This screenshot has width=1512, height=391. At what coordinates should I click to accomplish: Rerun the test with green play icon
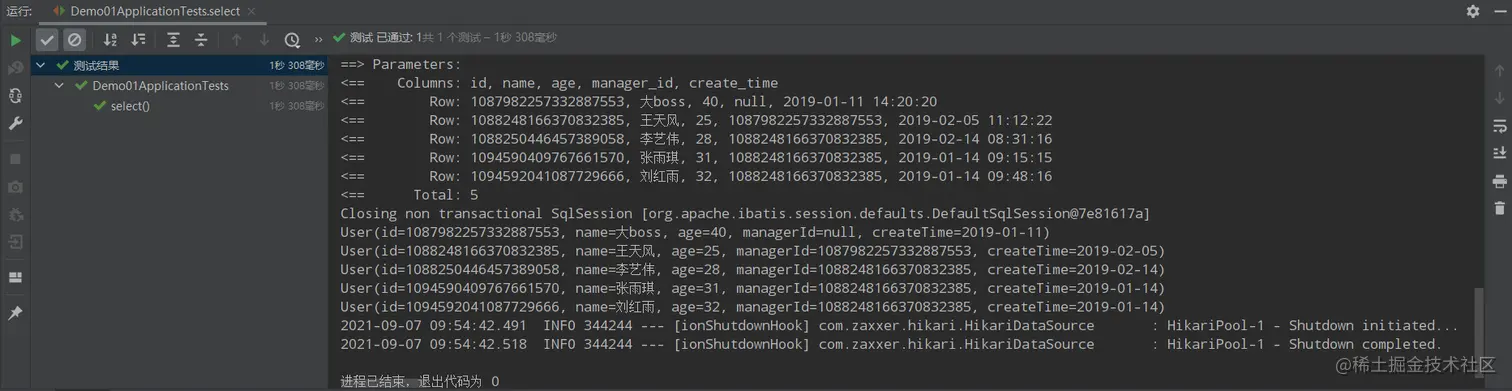[x=16, y=40]
